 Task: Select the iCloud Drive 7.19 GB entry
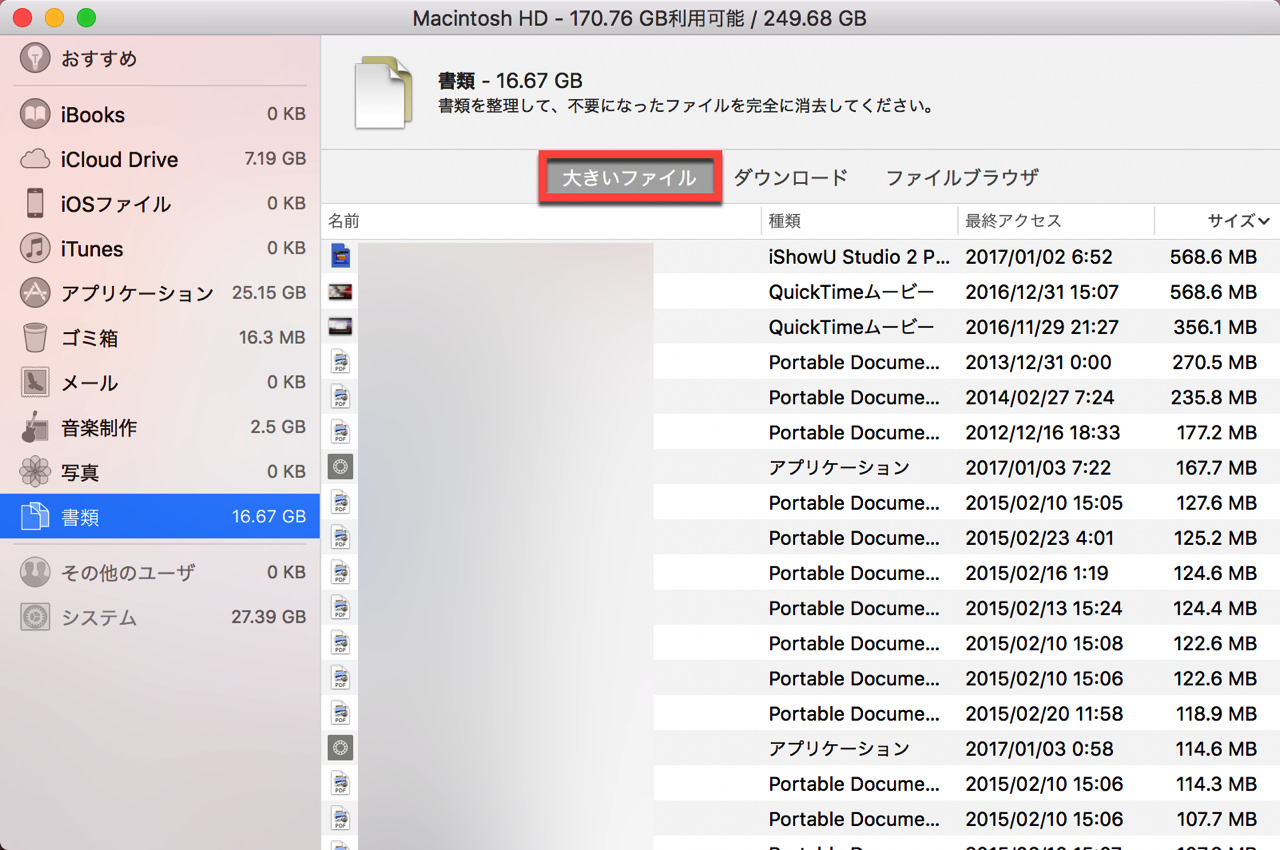160,159
